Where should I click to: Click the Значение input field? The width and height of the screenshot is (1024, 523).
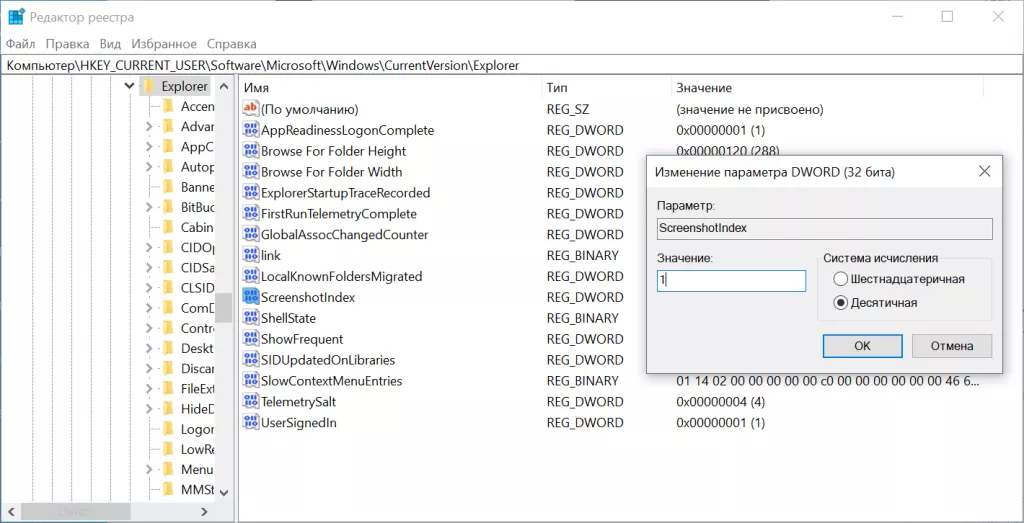730,281
